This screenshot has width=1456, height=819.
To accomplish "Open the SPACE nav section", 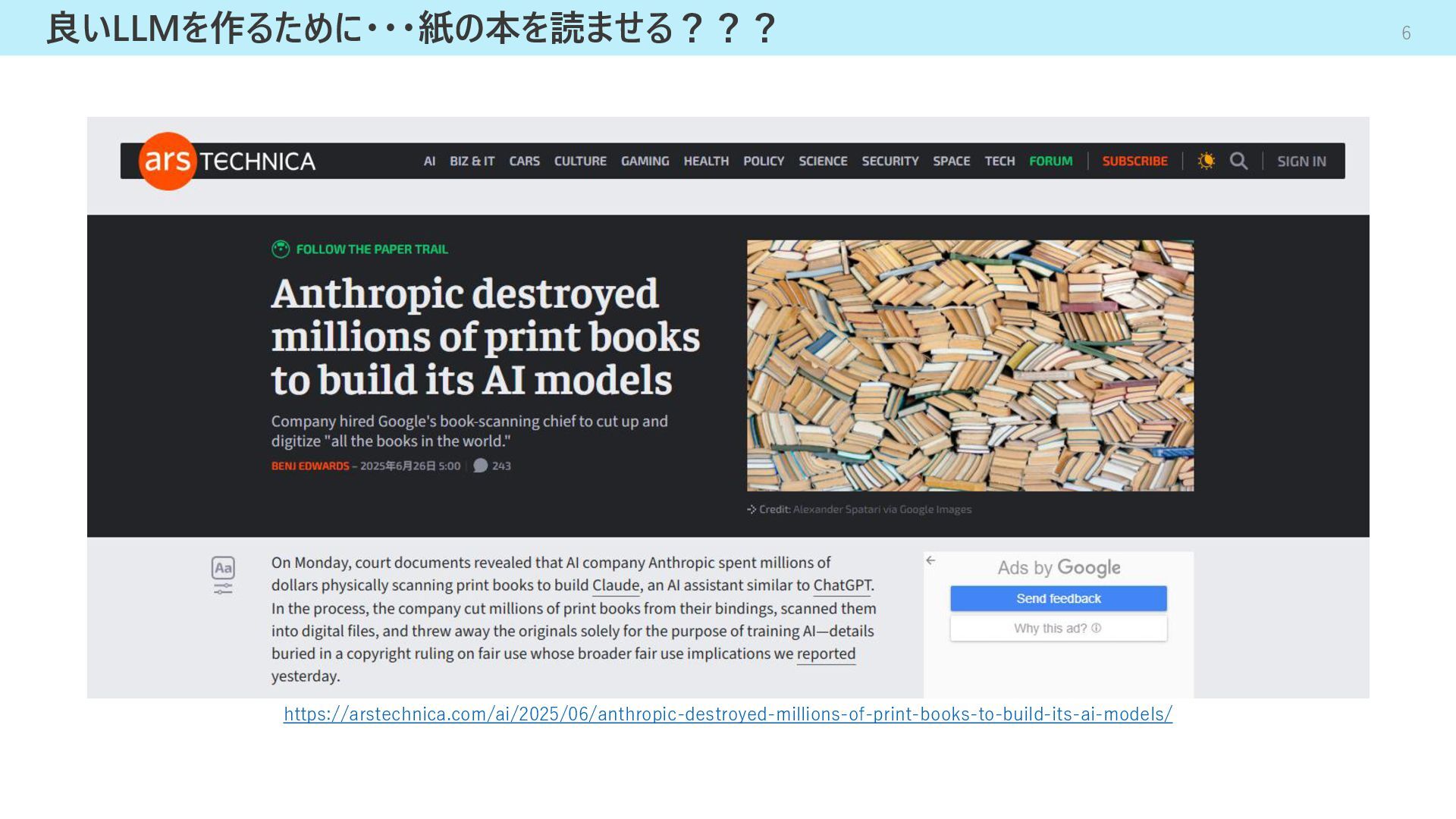I will [x=952, y=161].
